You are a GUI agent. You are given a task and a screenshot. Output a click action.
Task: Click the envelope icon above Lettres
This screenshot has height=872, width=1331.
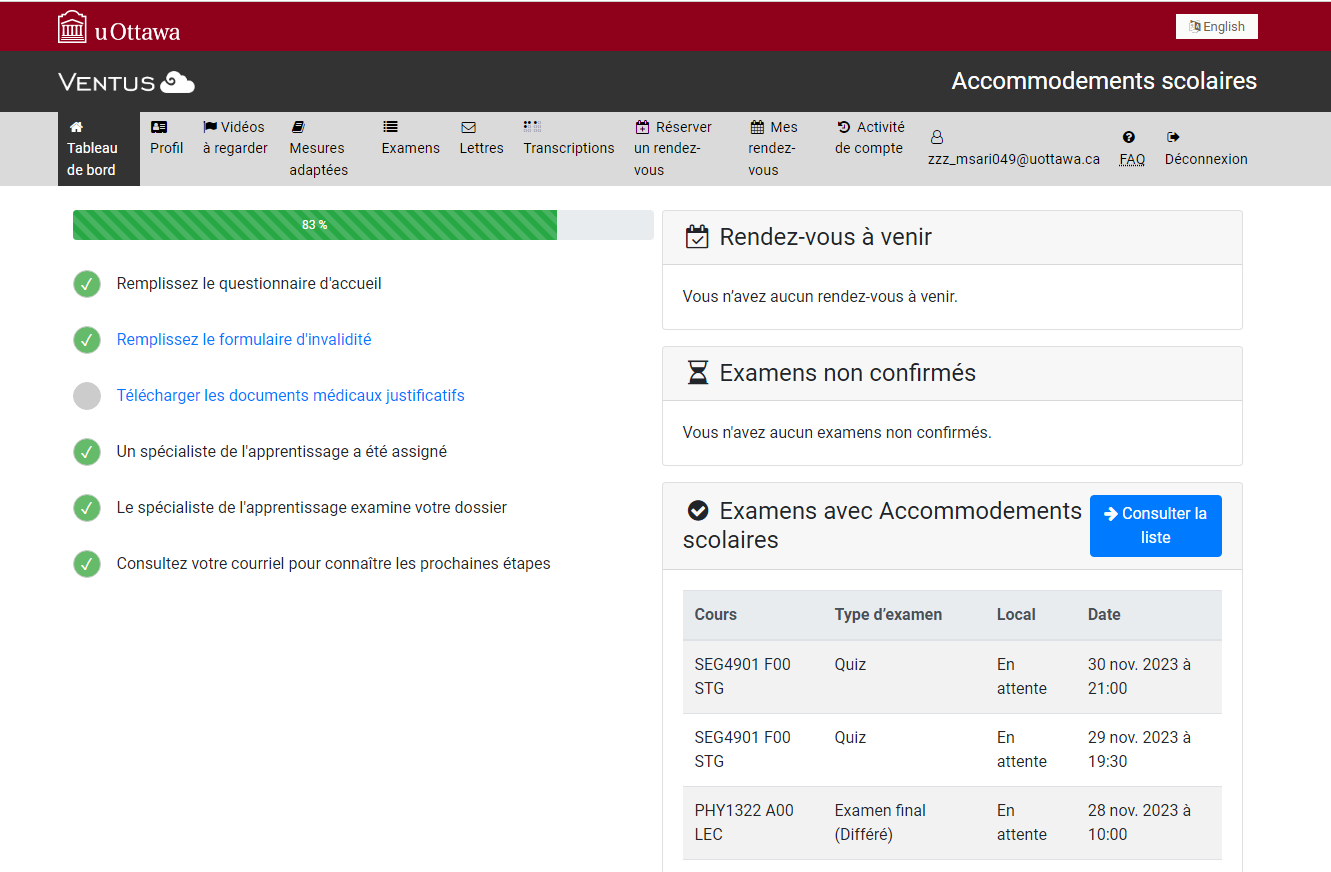pyautogui.click(x=468, y=127)
